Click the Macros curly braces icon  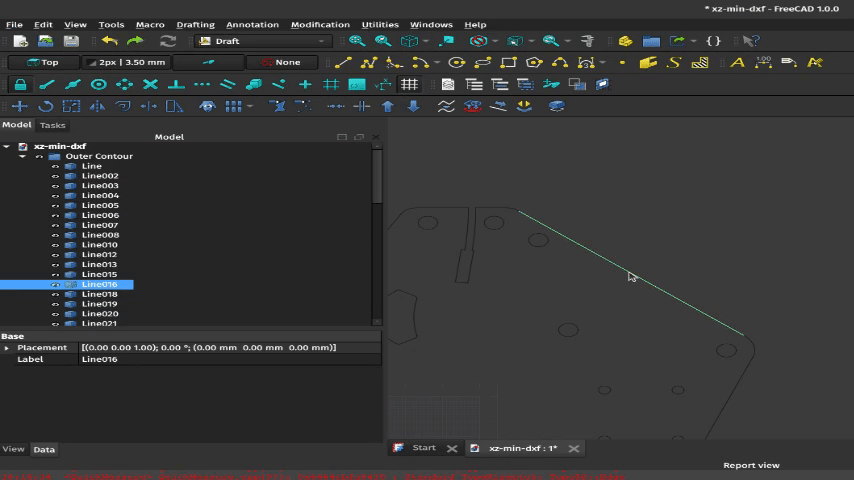pyautogui.click(x=713, y=41)
